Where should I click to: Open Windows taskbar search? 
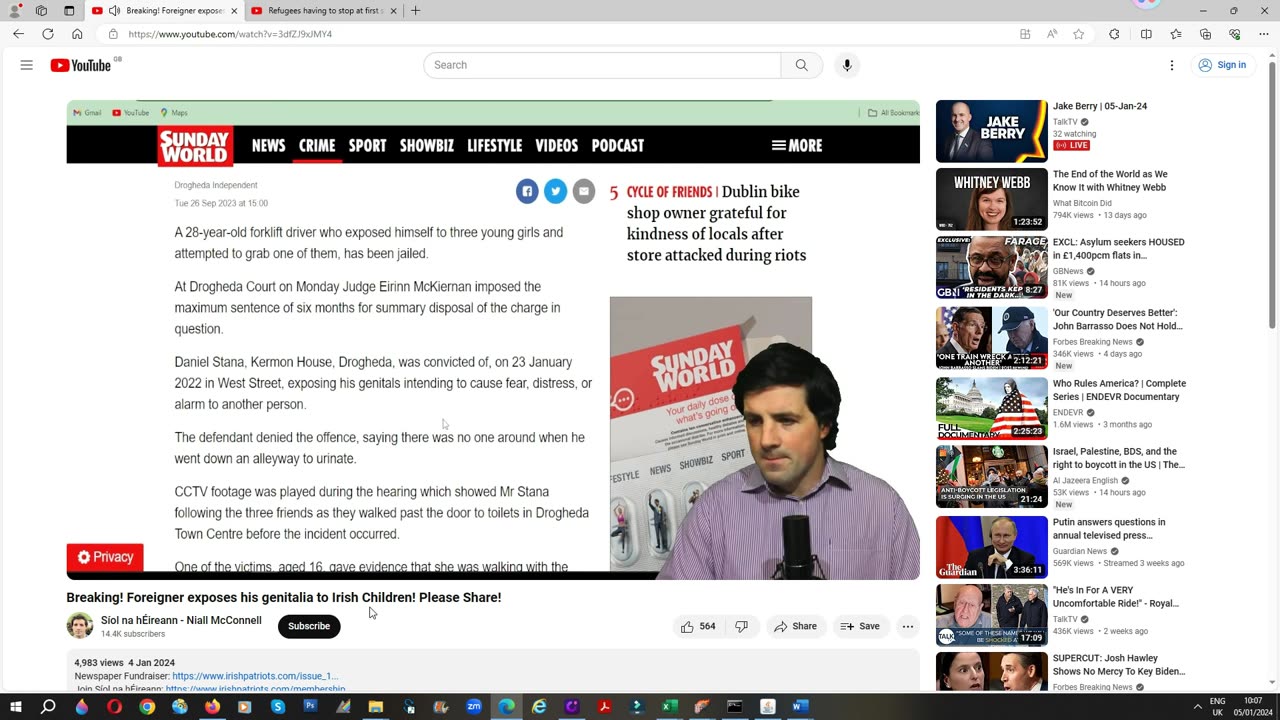[47, 706]
